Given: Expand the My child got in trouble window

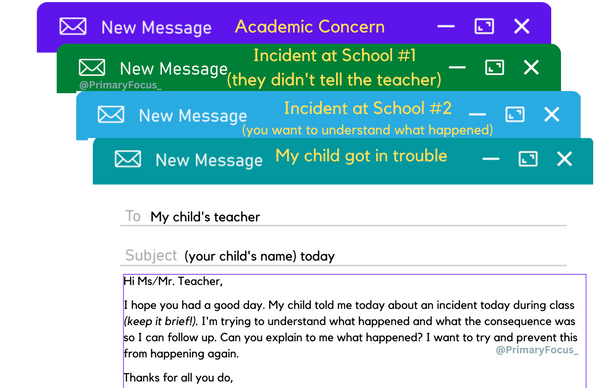Looking at the screenshot, I should point(528,159).
